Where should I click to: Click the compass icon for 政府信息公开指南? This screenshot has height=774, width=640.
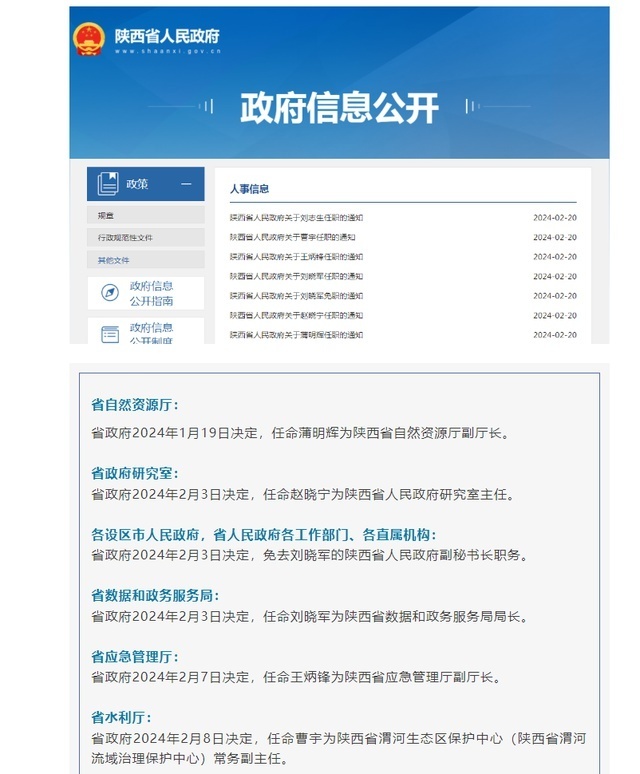pos(109,293)
